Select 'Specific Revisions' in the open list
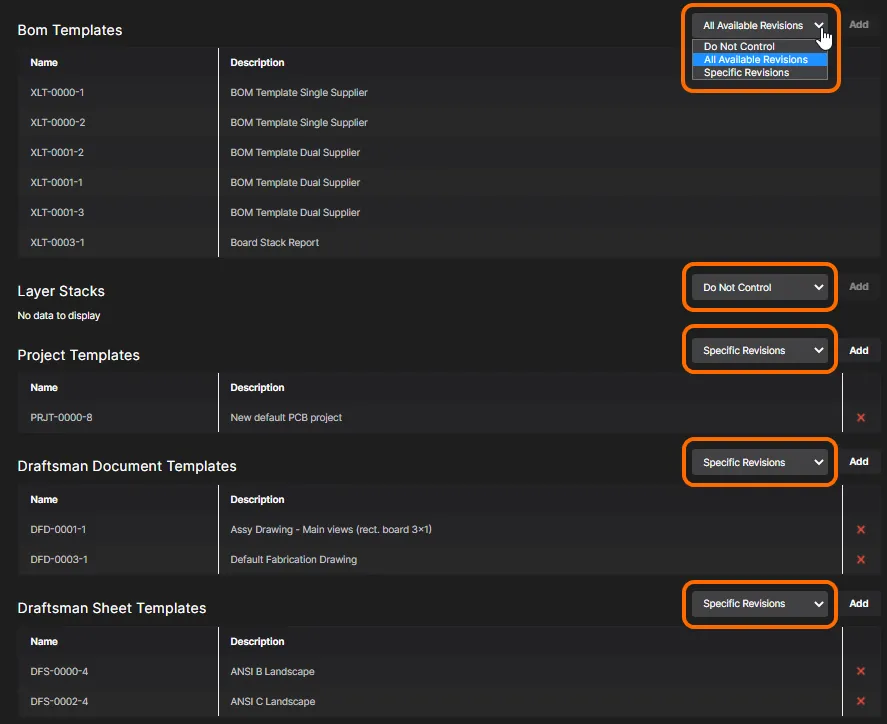The width and height of the screenshot is (887, 724). (746, 73)
